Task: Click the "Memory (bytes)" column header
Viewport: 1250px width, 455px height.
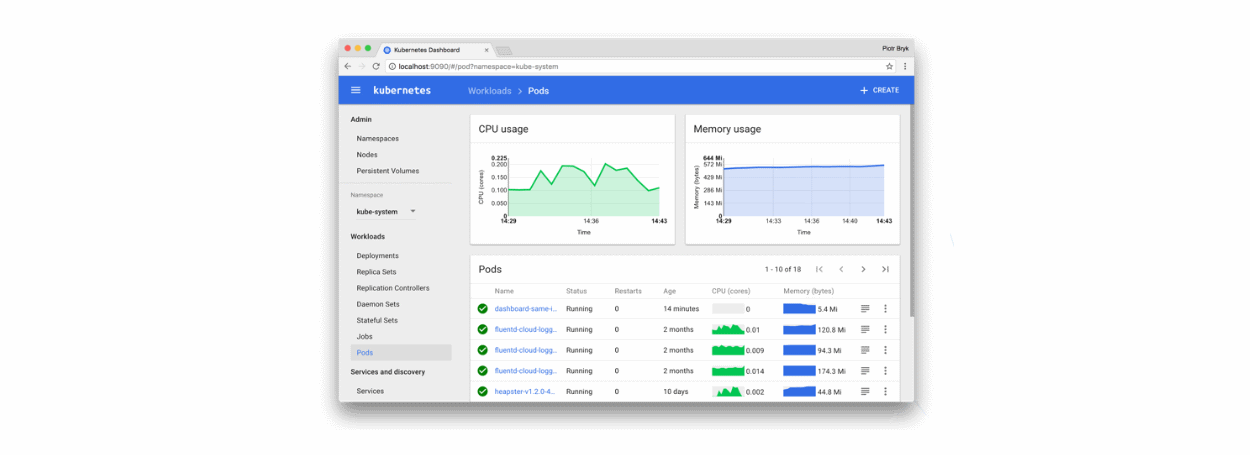Action: click(808, 291)
